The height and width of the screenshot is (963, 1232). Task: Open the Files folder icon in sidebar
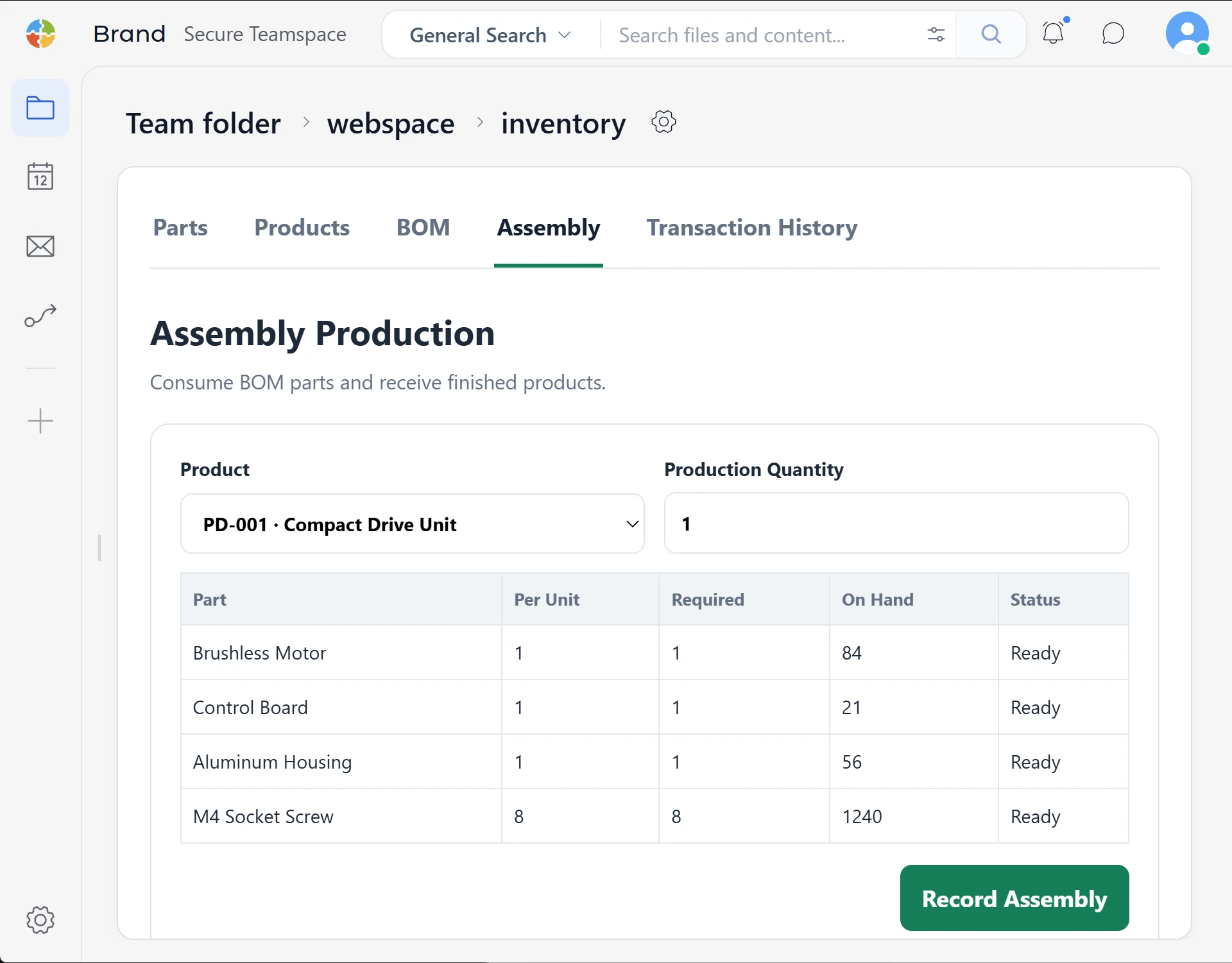click(40, 108)
